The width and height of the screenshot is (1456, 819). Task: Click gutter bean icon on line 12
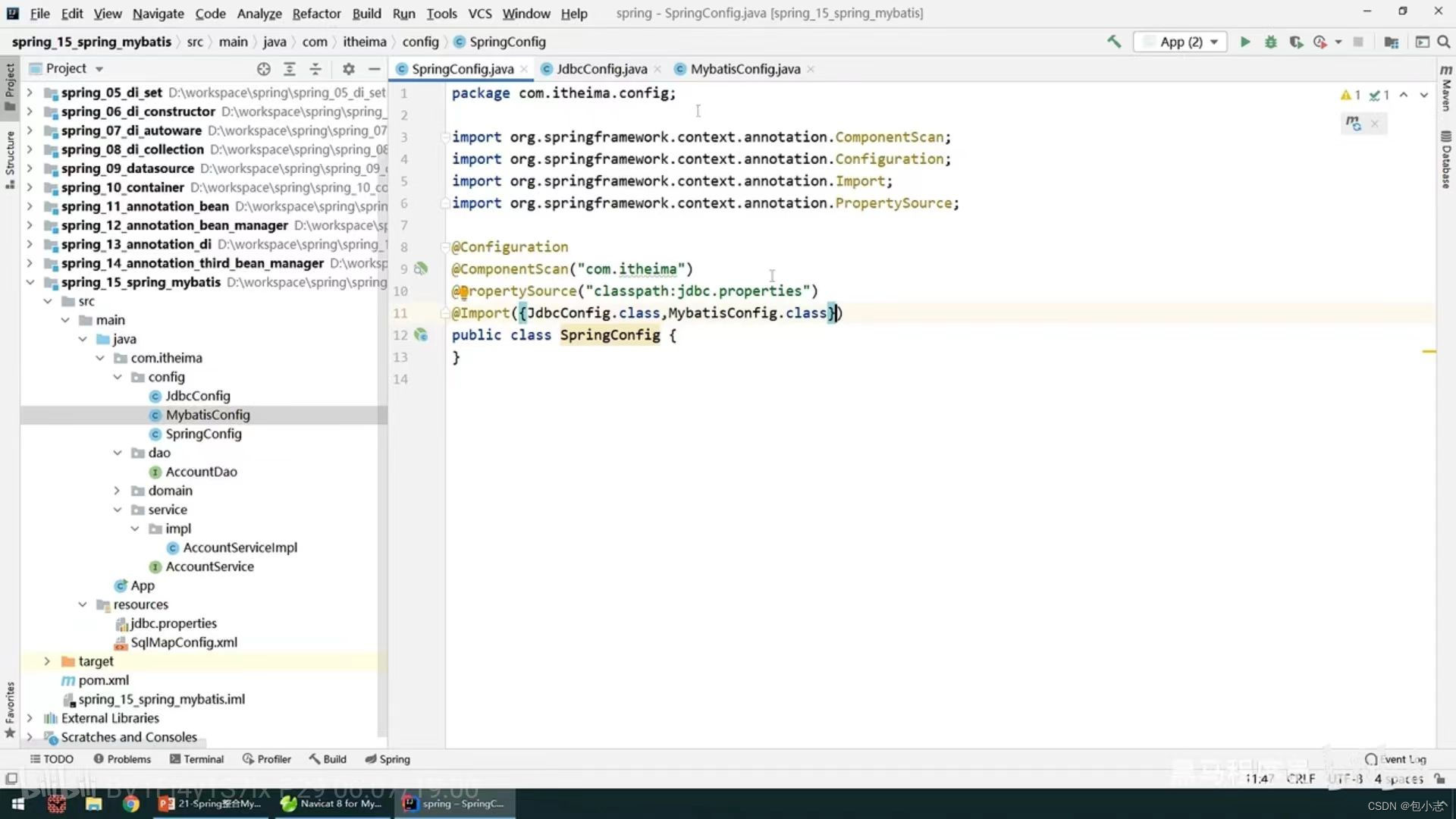tap(421, 334)
